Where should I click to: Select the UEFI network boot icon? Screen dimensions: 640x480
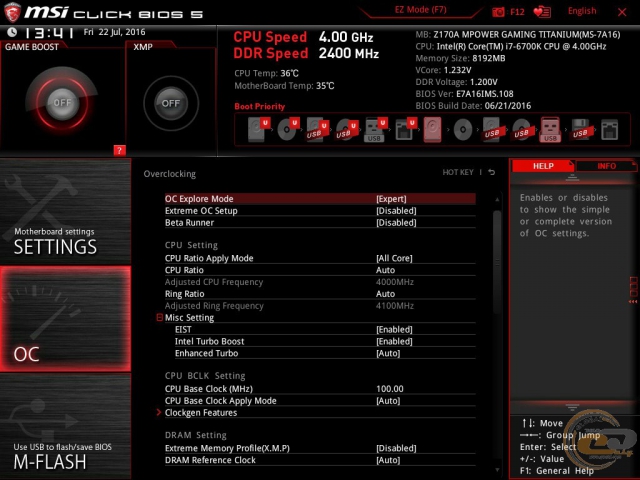tap(405, 129)
